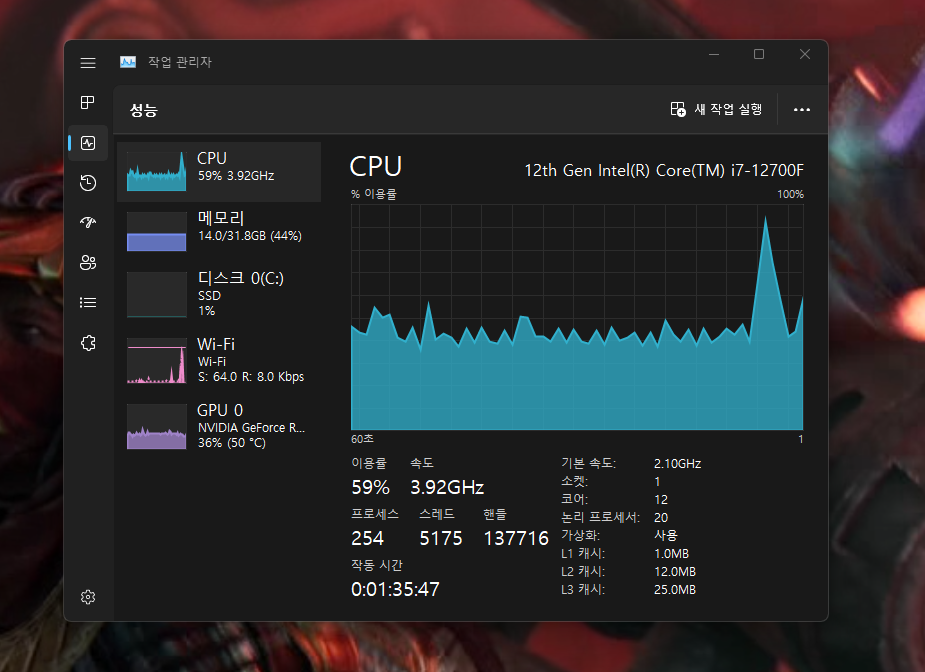
Task: Click the disk mini graph thumbnail
Action: [x=156, y=294]
